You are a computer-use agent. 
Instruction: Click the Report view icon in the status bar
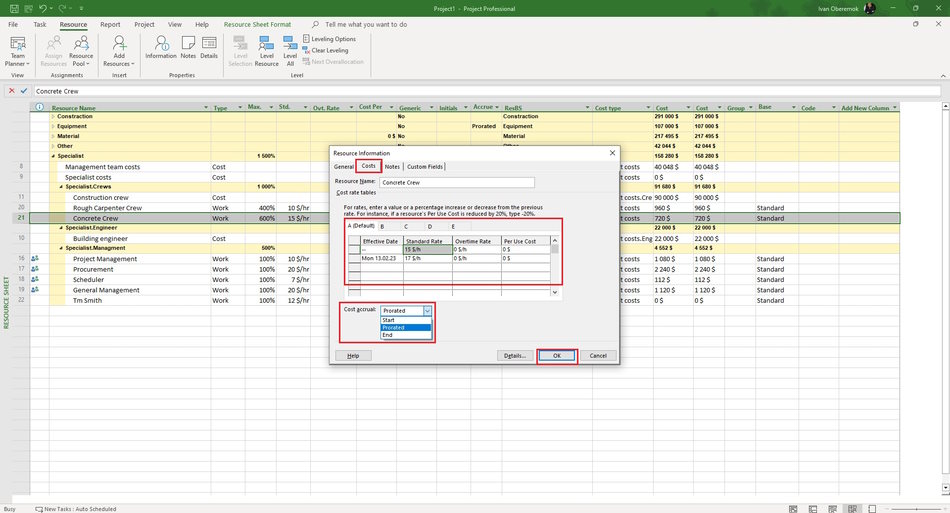(x=872, y=509)
